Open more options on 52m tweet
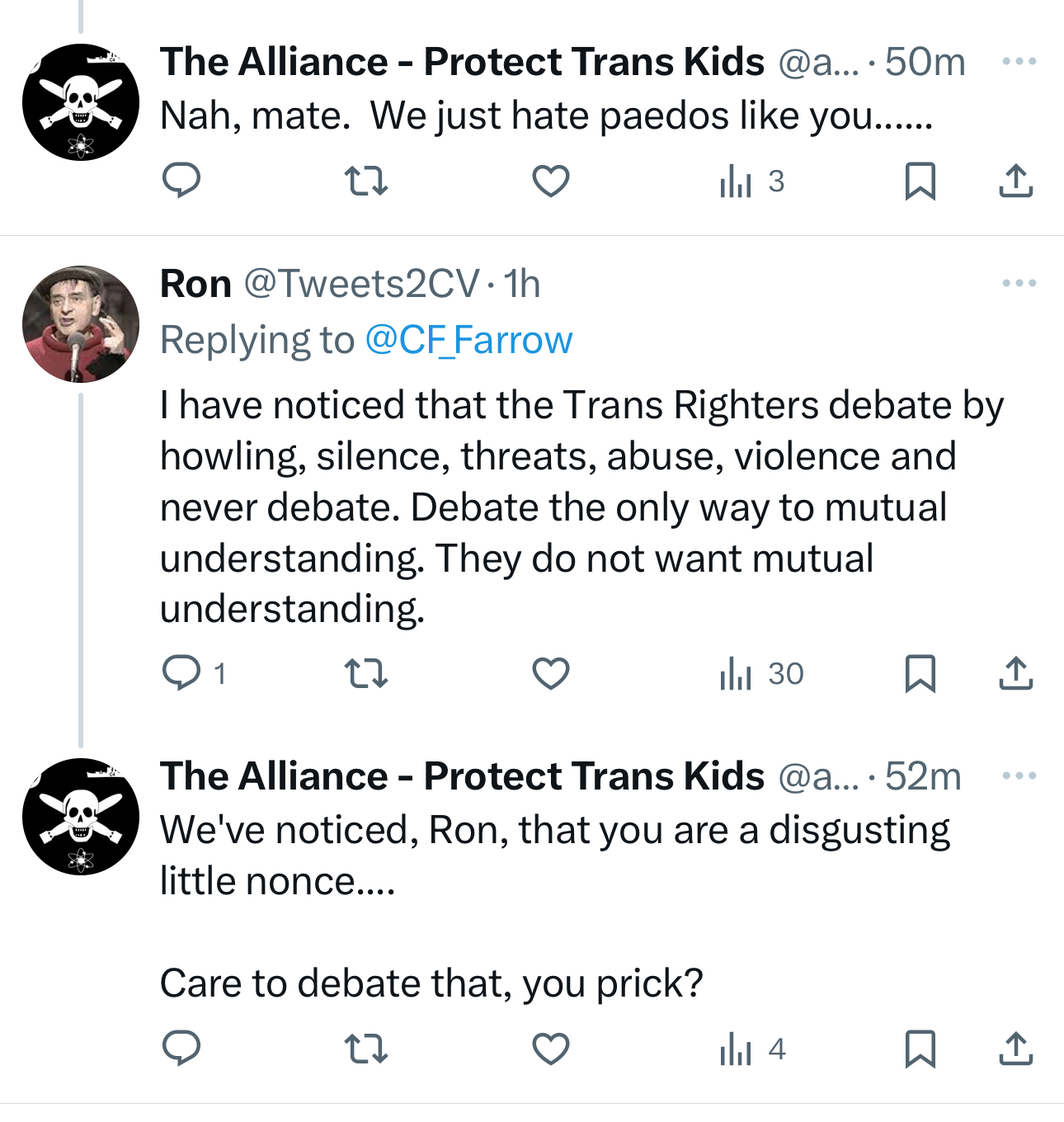Image resolution: width=1064 pixels, height=1122 pixels. [x=1019, y=776]
